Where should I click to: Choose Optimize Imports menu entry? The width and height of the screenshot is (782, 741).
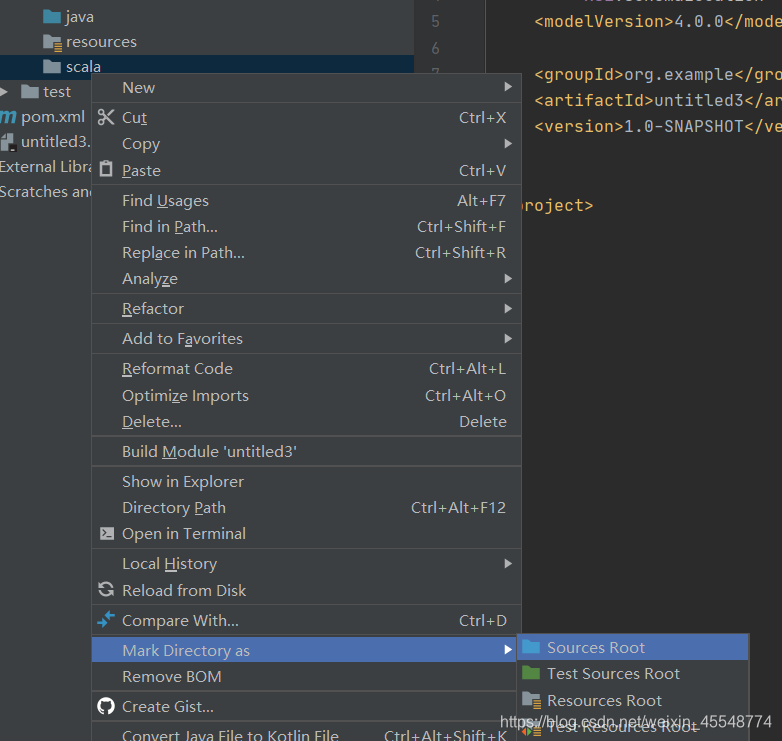click(x=306, y=395)
